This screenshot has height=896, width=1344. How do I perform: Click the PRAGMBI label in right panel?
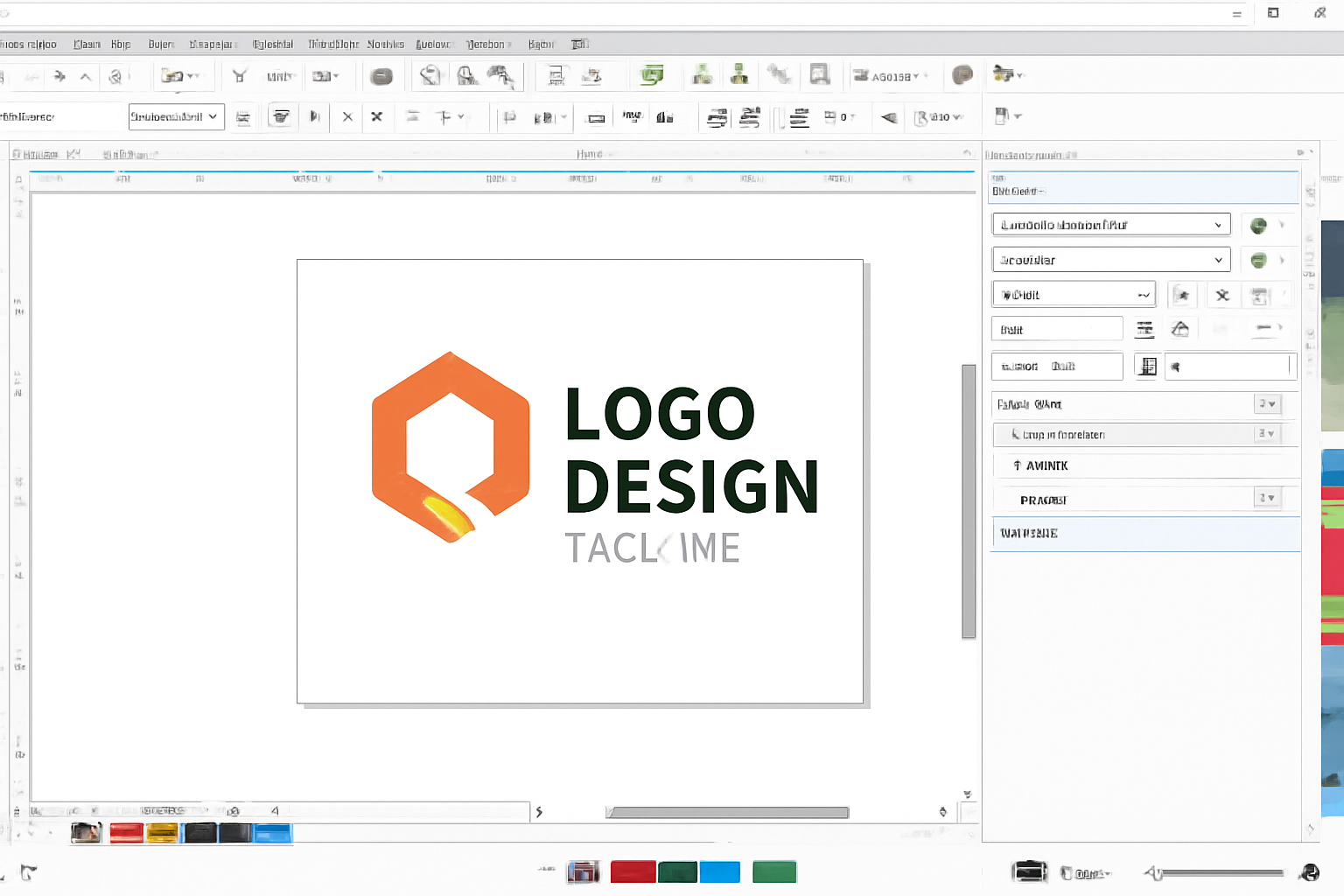coord(1043,500)
